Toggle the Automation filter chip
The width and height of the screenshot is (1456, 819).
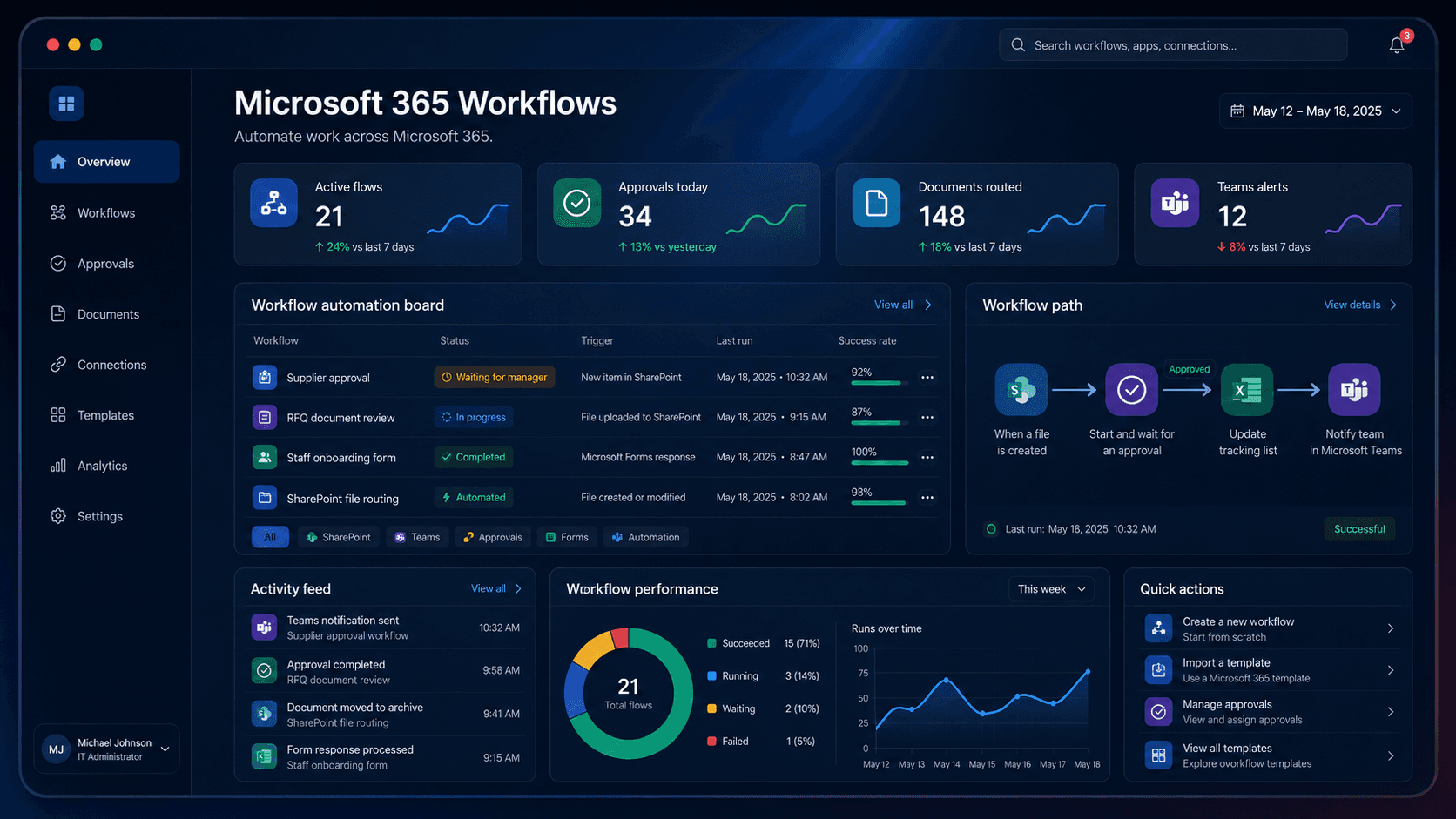[645, 537]
